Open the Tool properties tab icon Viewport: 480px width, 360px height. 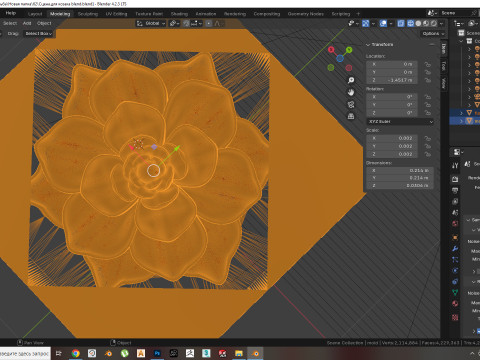pyautogui.click(x=455, y=165)
